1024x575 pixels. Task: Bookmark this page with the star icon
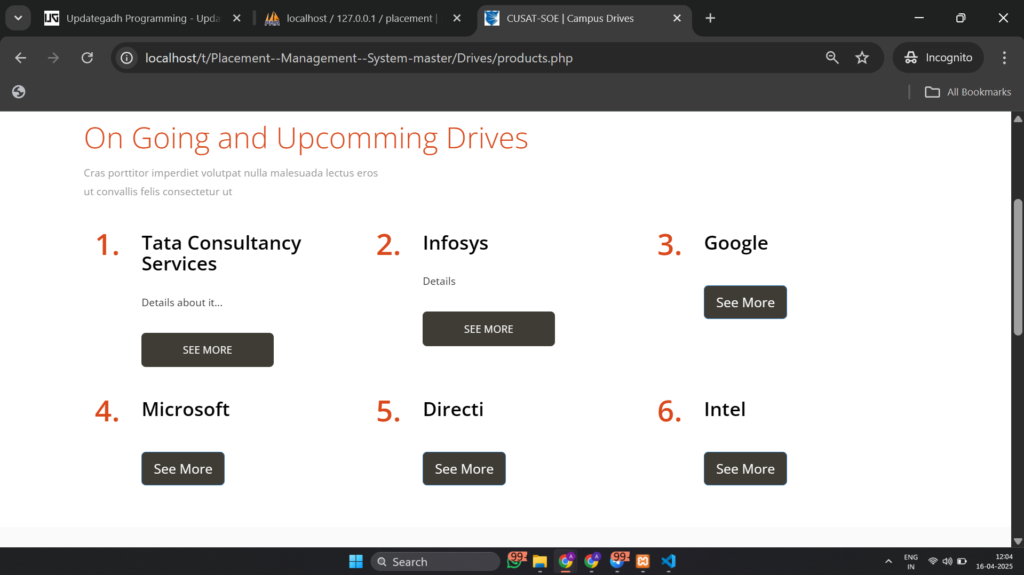pos(862,58)
